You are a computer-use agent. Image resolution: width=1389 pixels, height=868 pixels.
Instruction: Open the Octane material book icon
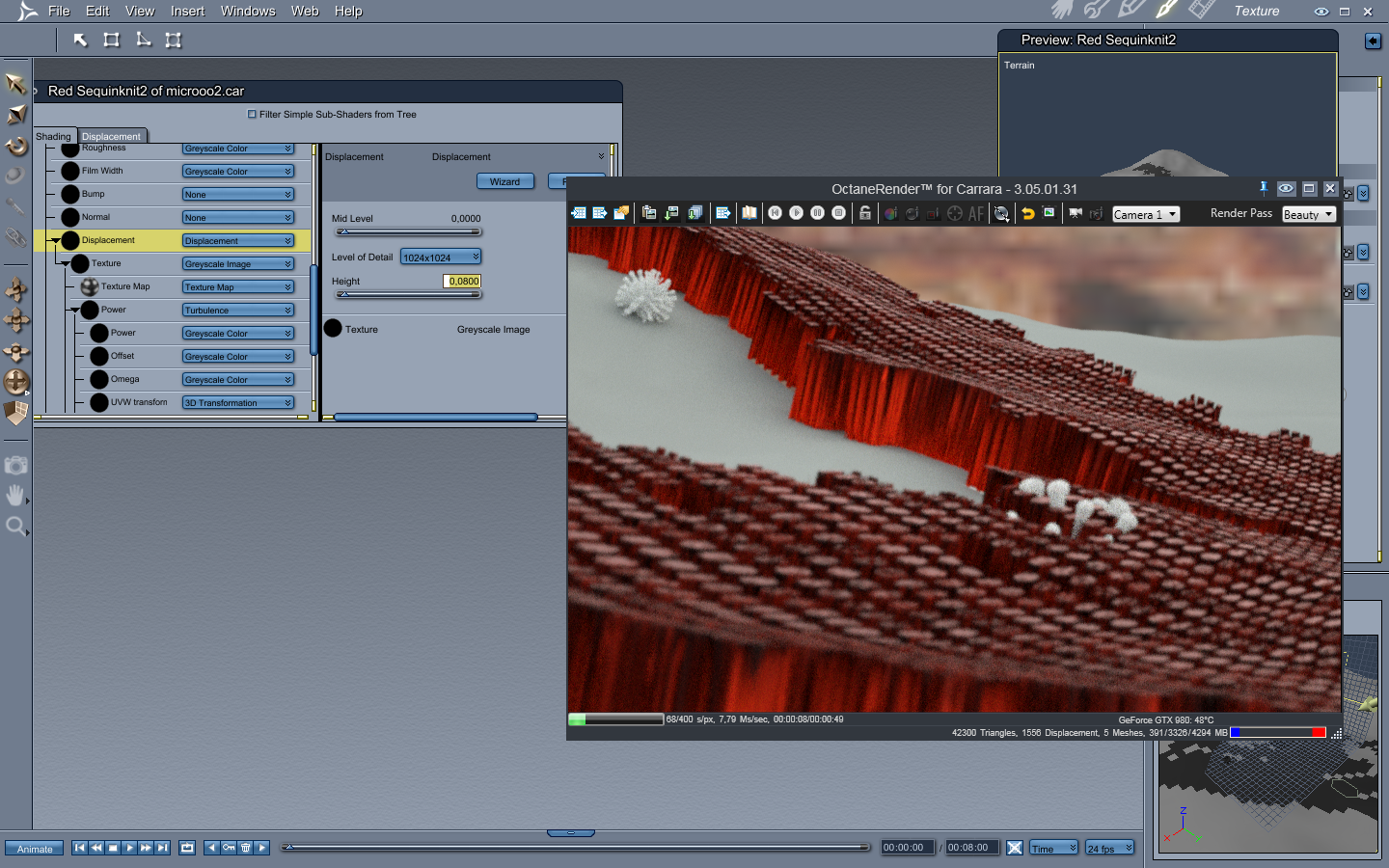pyautogui.click(x=749, y=213)
